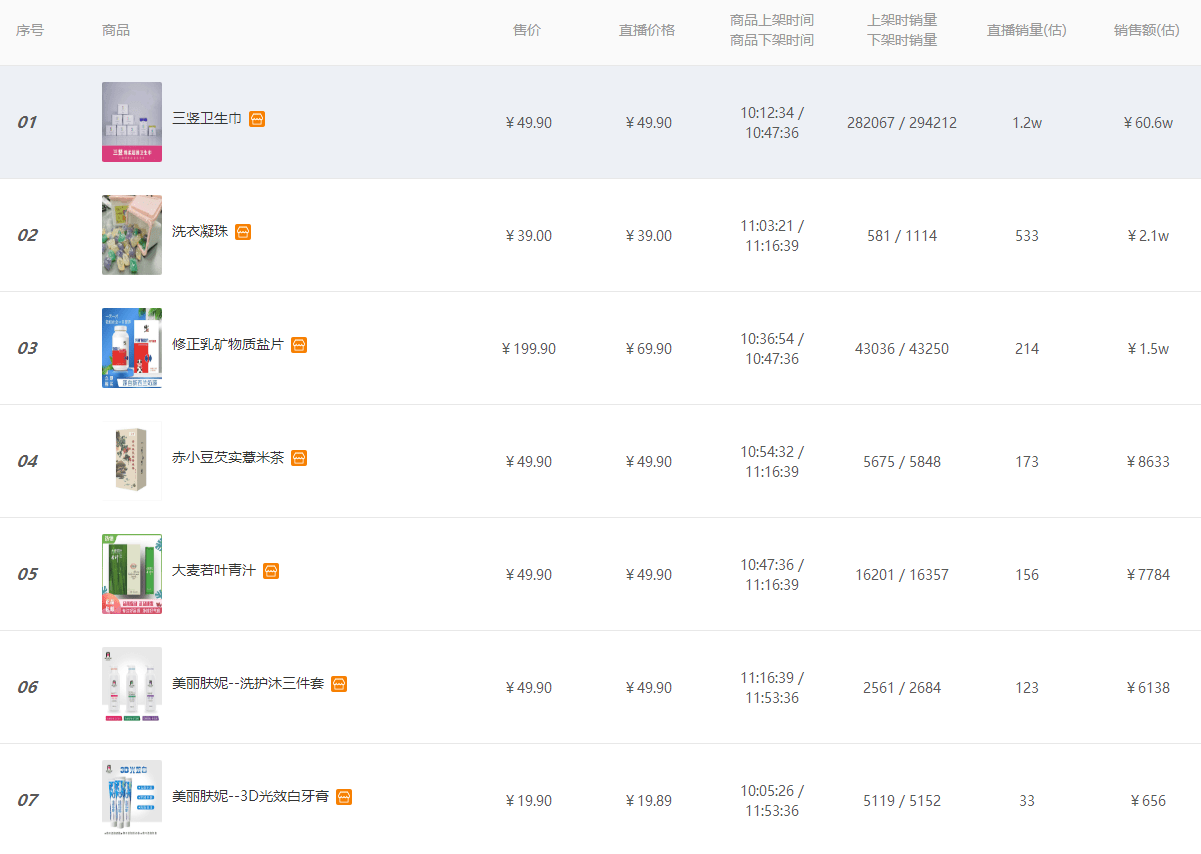
Task: Open the shop icon beside 修正乳矿物质盐片
Action: point(299,345)
